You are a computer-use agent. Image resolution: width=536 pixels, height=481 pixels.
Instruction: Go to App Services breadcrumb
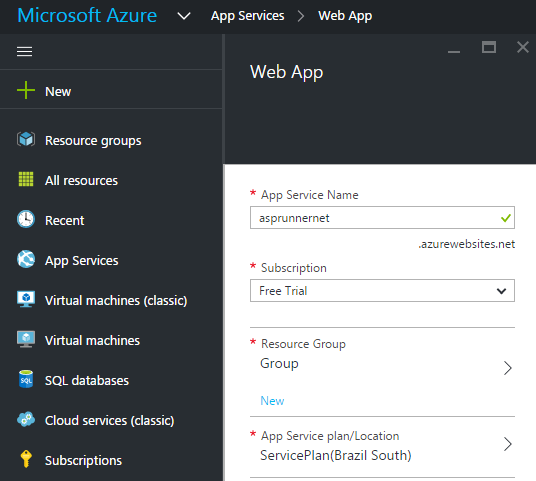coord(247,16)
